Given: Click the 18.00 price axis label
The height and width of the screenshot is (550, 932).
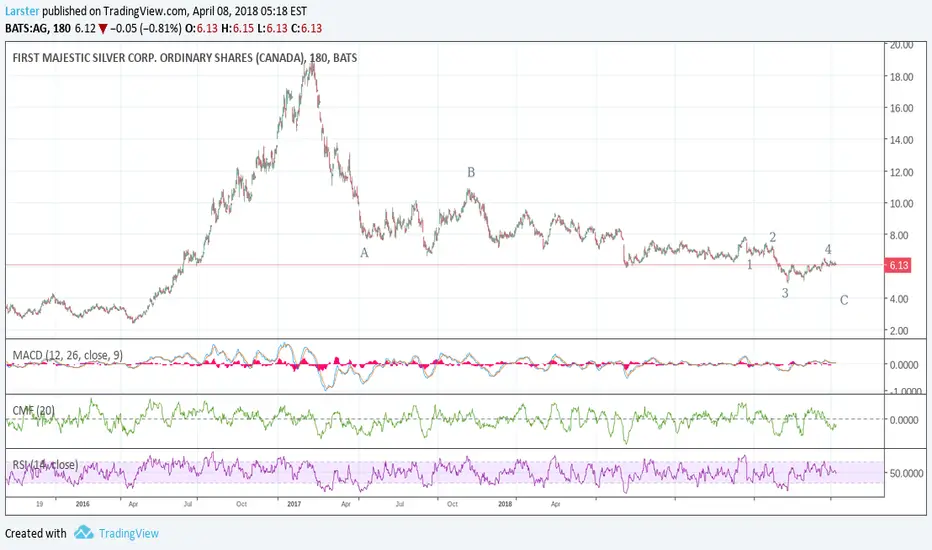Looking at the screenshot, I should (x=901, y=77).
